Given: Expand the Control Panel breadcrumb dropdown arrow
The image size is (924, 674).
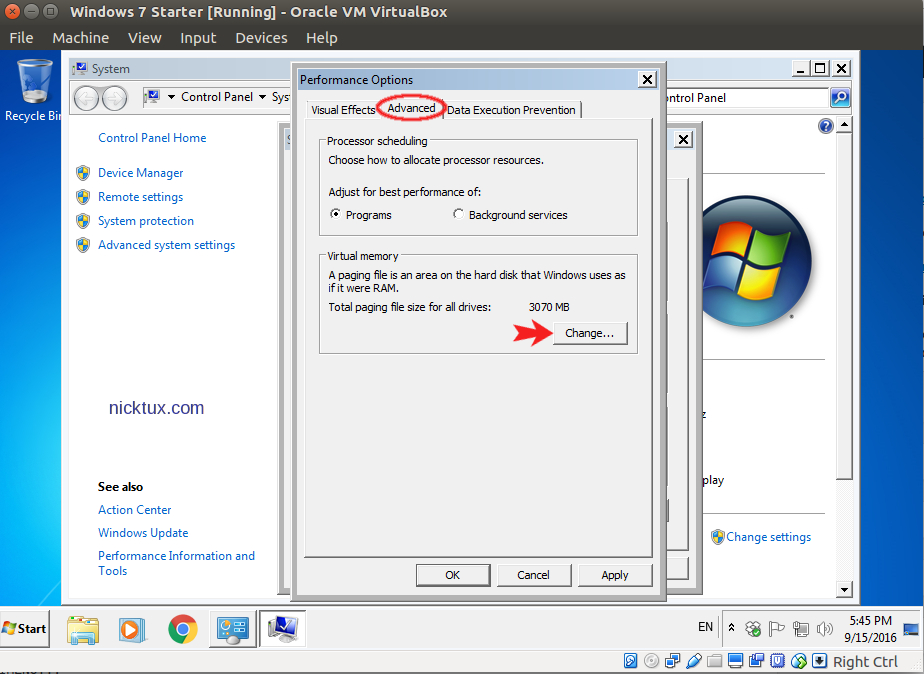Looking at the screenshot, I should point(262,98).
